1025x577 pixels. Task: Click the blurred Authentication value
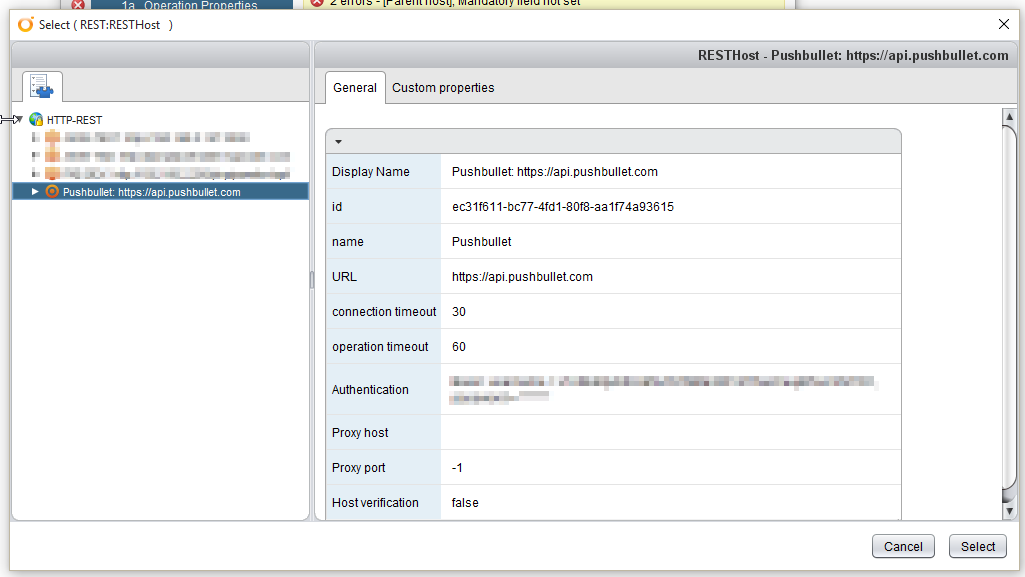[x=664, y=389]
